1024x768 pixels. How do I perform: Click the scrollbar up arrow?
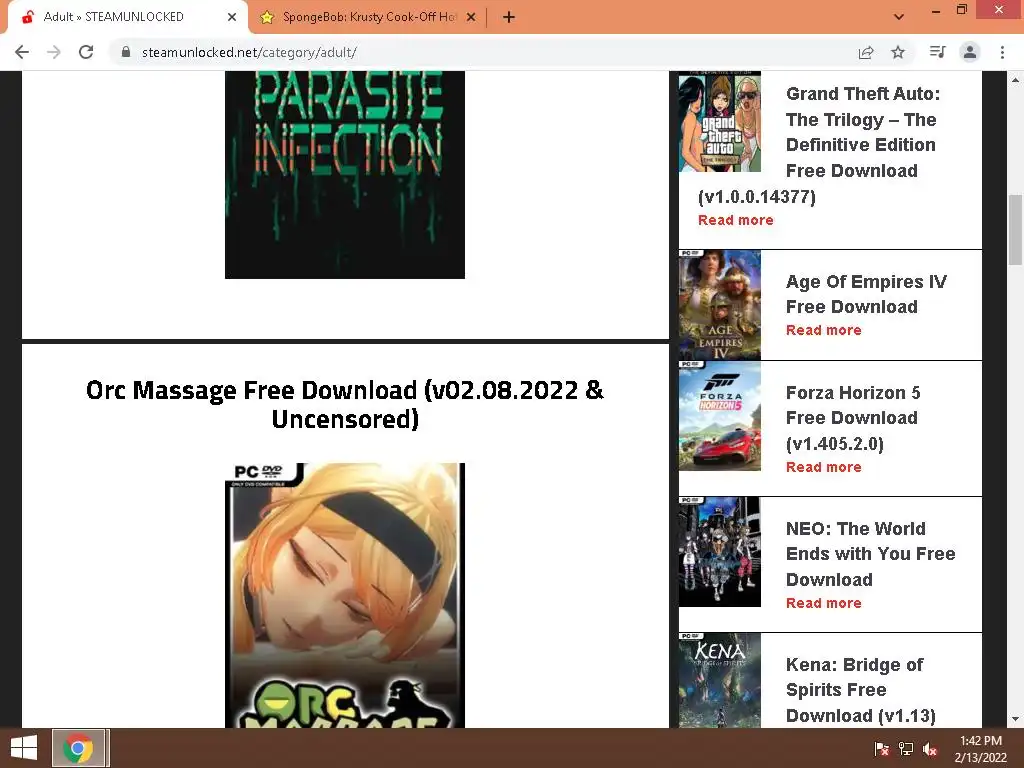(1015, 80)
